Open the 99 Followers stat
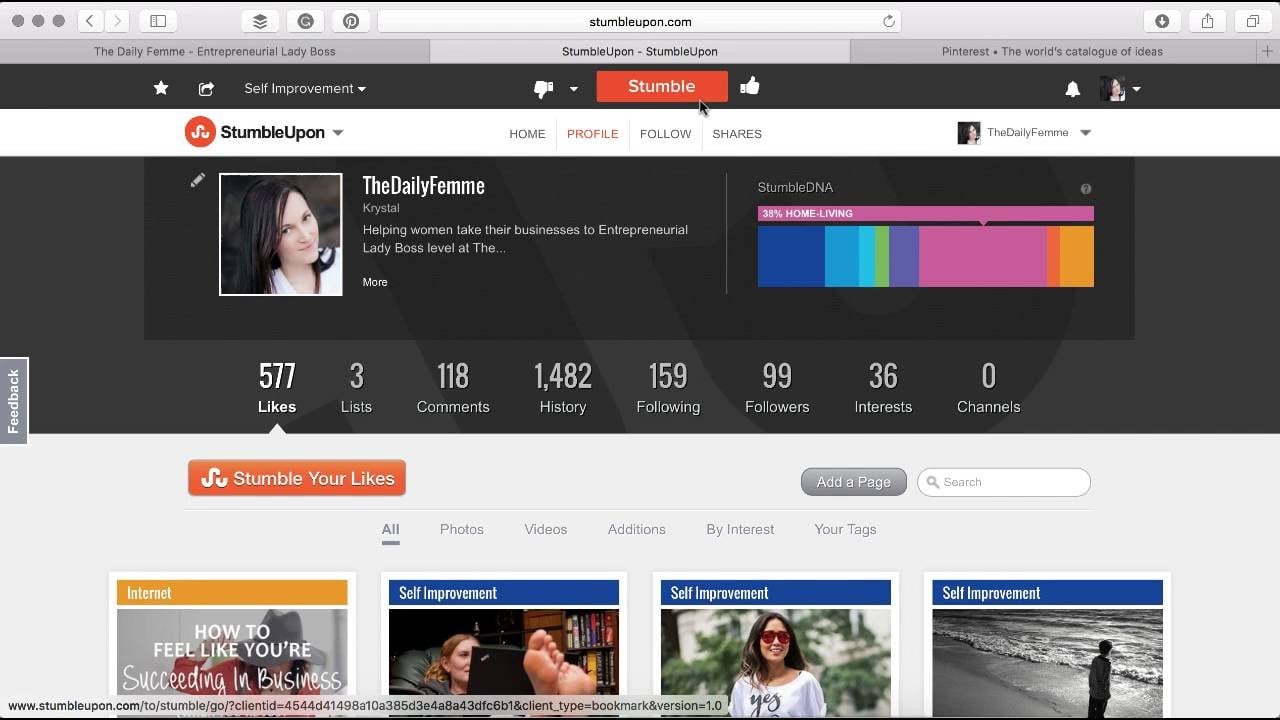Viewport: 1280px width, 720px height. (777, 387)
